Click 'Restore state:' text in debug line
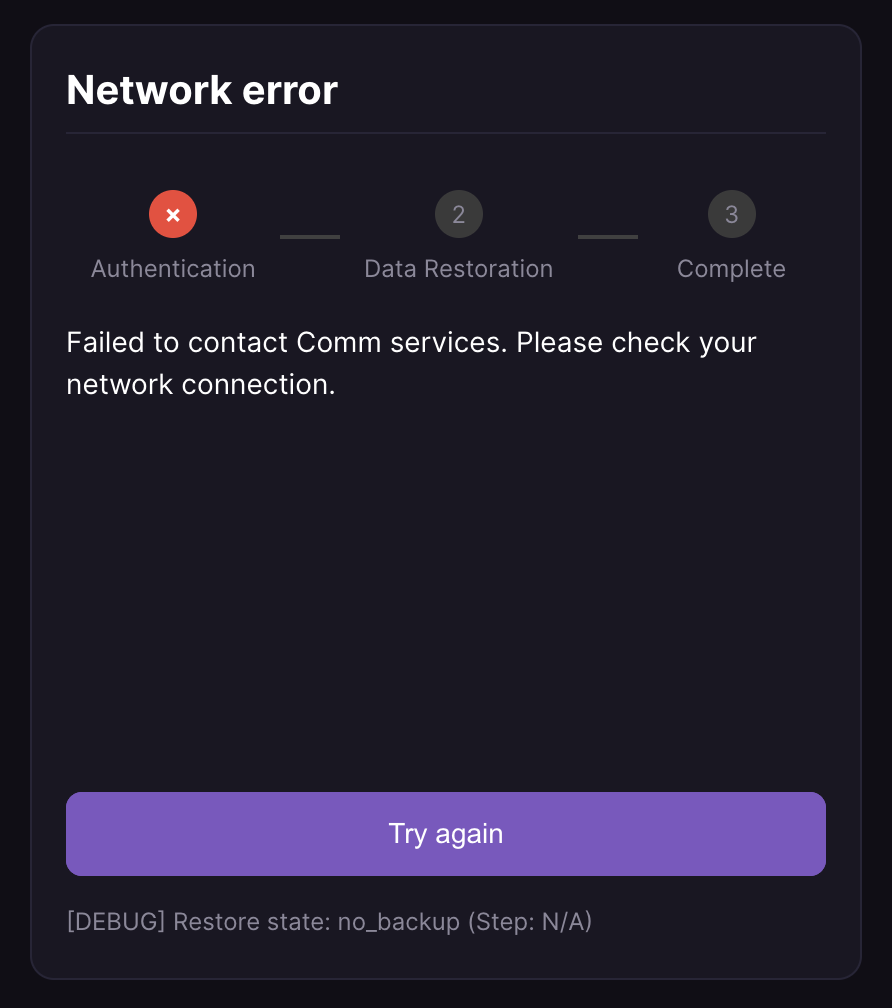Screen dimensions: 892x1008 click(252, 921)
